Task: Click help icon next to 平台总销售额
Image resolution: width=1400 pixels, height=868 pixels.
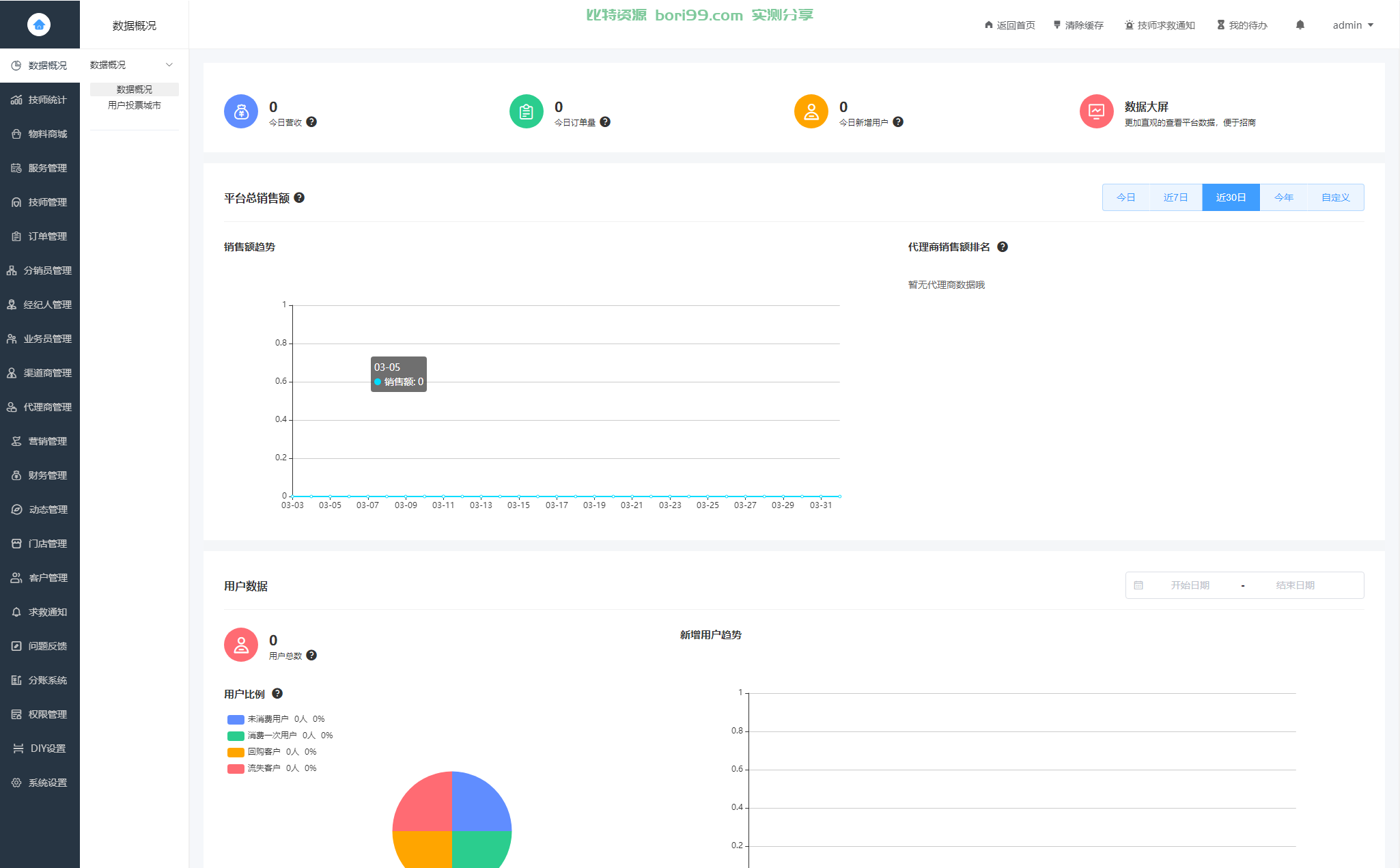Action: pyautogui.click(x=299, y=197)
